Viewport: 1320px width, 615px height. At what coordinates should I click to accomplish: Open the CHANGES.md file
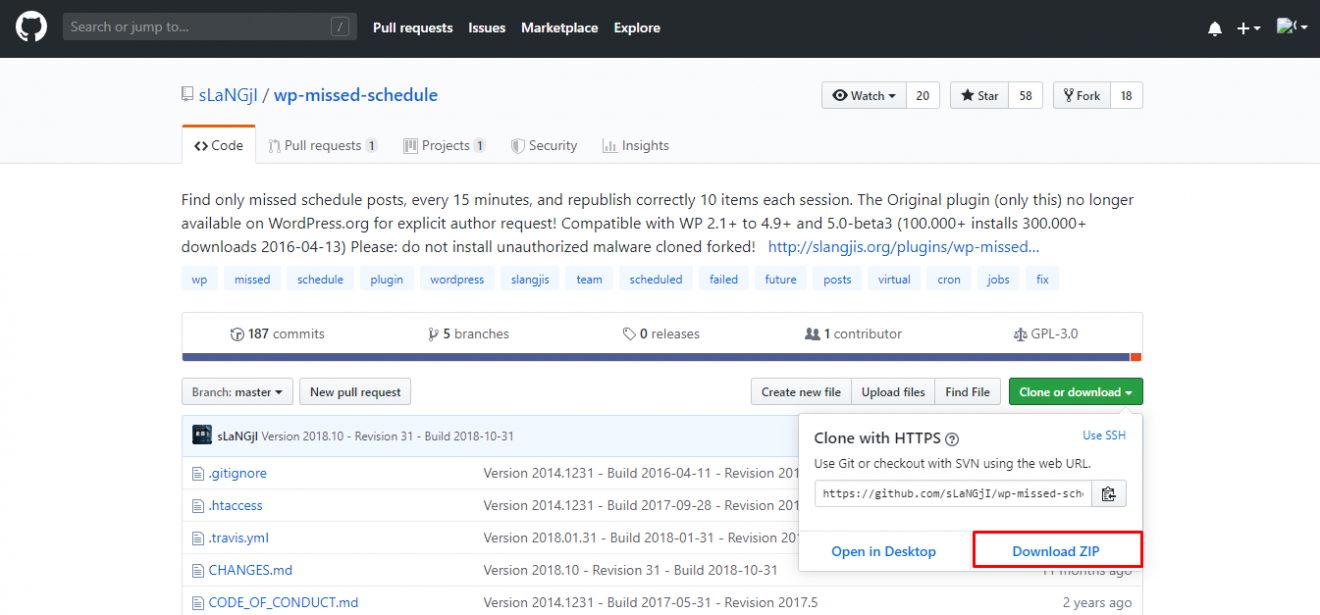pyautogui.click(x=250, y=570)
